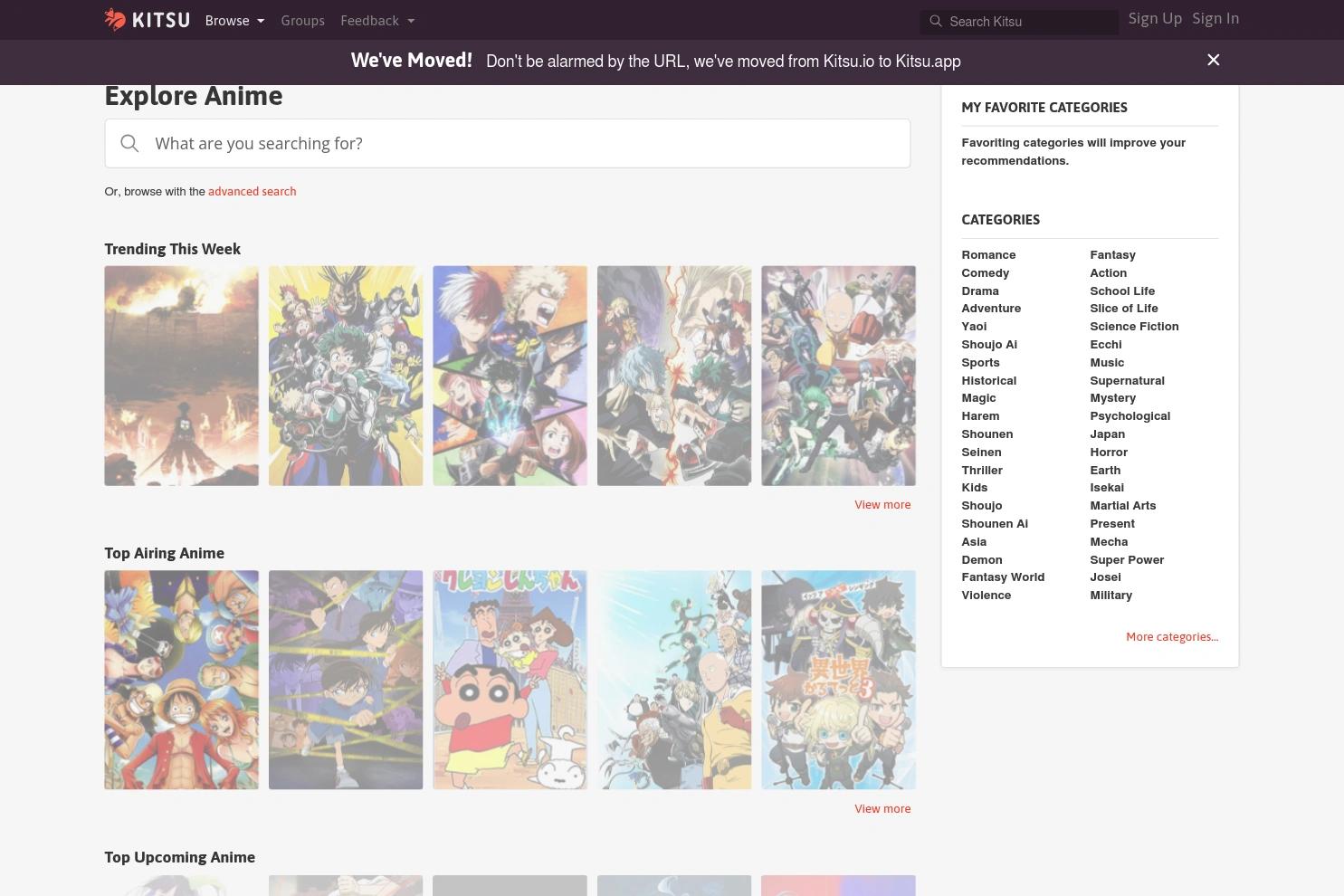Open the Attack on Titan poster thumbnail
The image size is (1344, 896).
[181, 376]
